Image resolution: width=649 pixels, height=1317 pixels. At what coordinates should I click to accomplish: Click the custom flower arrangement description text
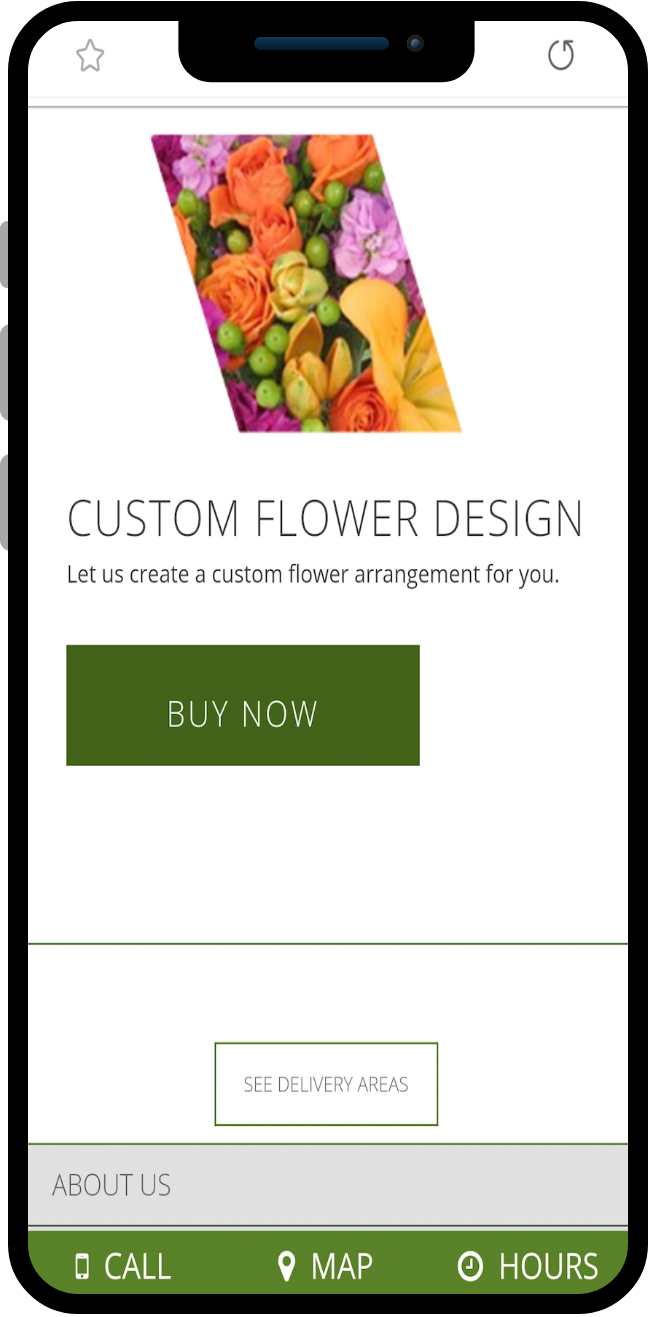click(313, 575)
